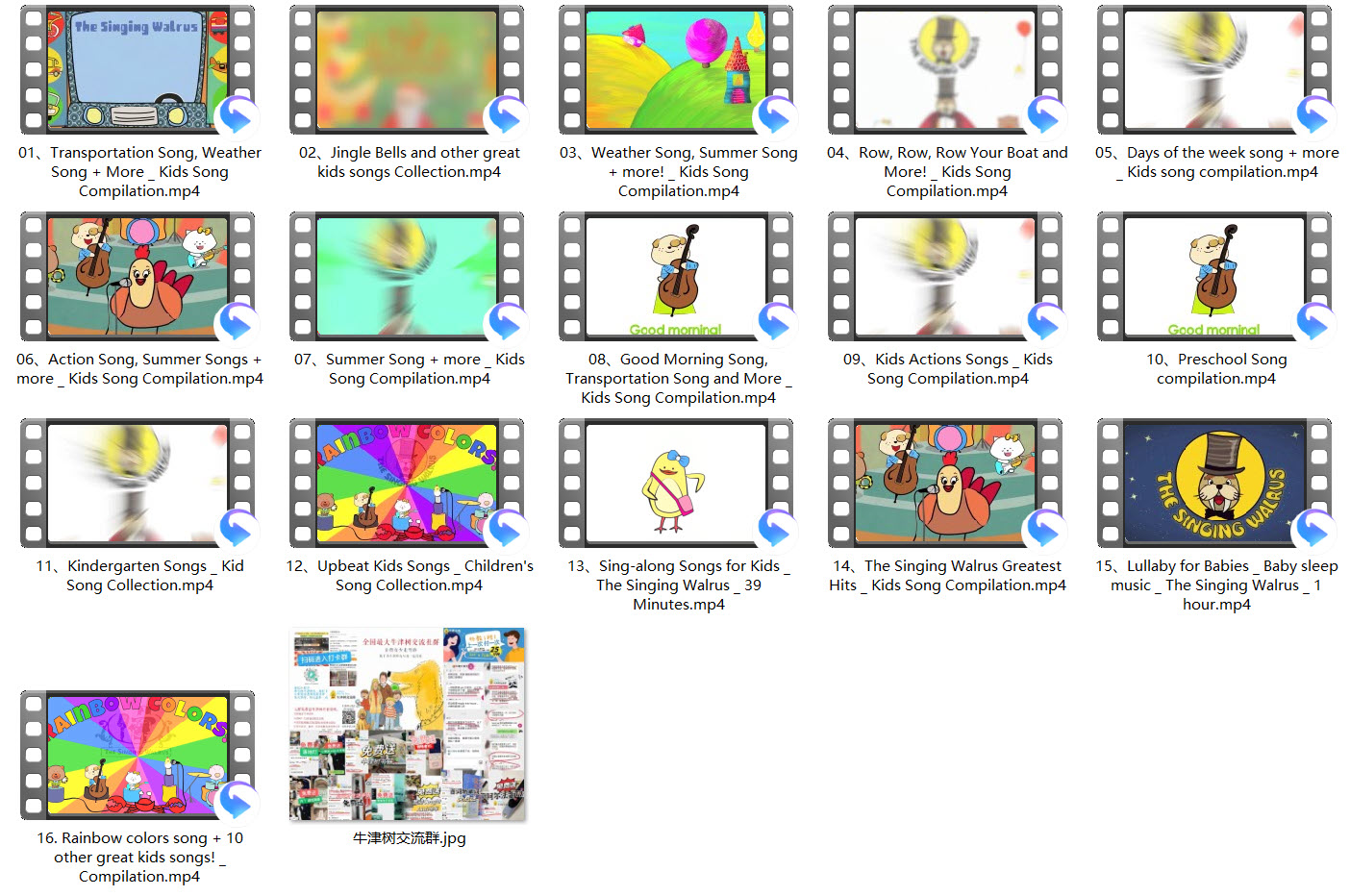Click the filename label of 牛津树交流群.jpg
Viewport: 1350px width, 896px height.
(409, 838)
